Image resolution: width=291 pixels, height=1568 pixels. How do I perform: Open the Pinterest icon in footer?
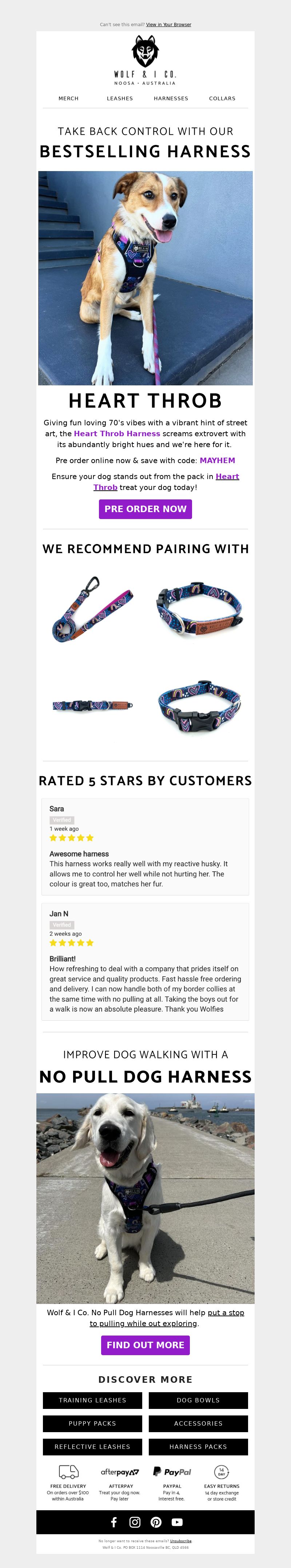point(156,1522)
